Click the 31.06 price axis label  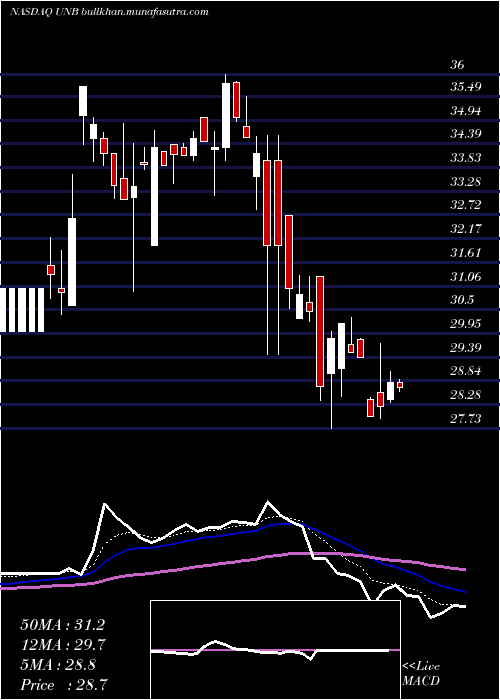(x=466, y=277)
